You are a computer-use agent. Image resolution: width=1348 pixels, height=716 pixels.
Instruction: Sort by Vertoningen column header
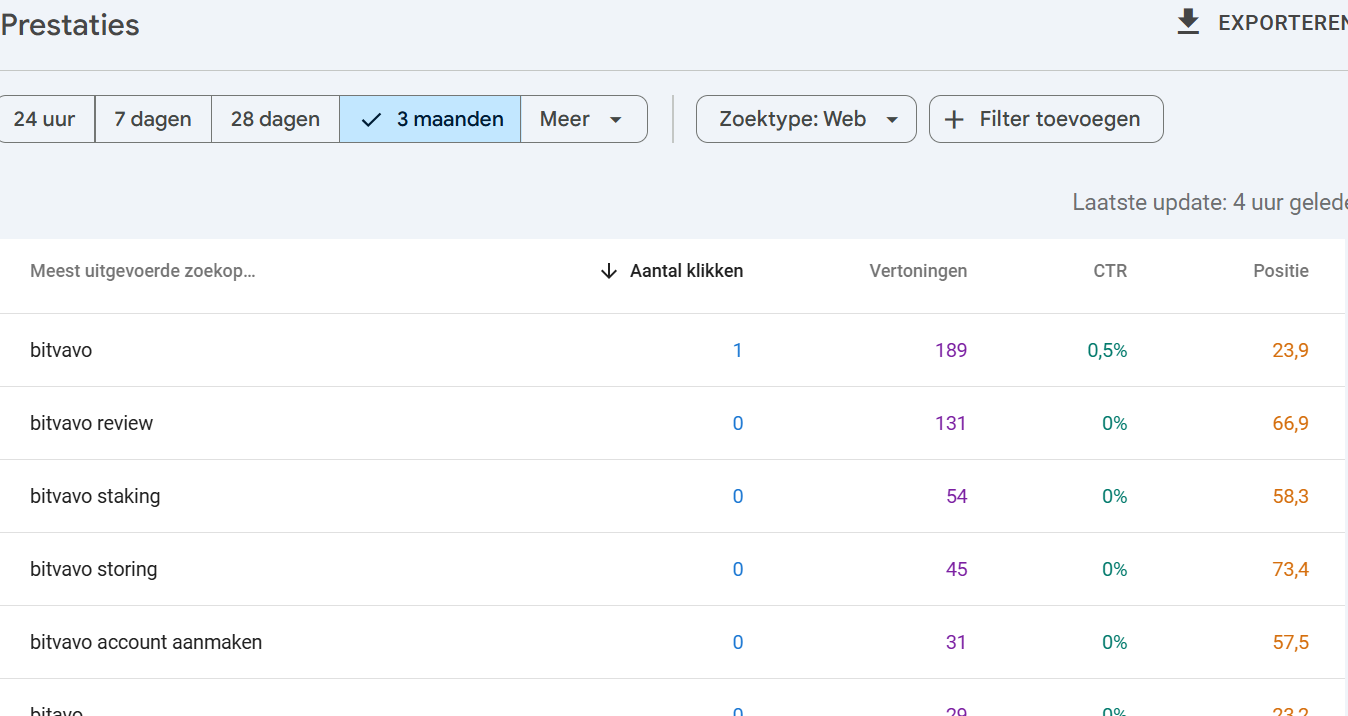click(x=918, y=271)
